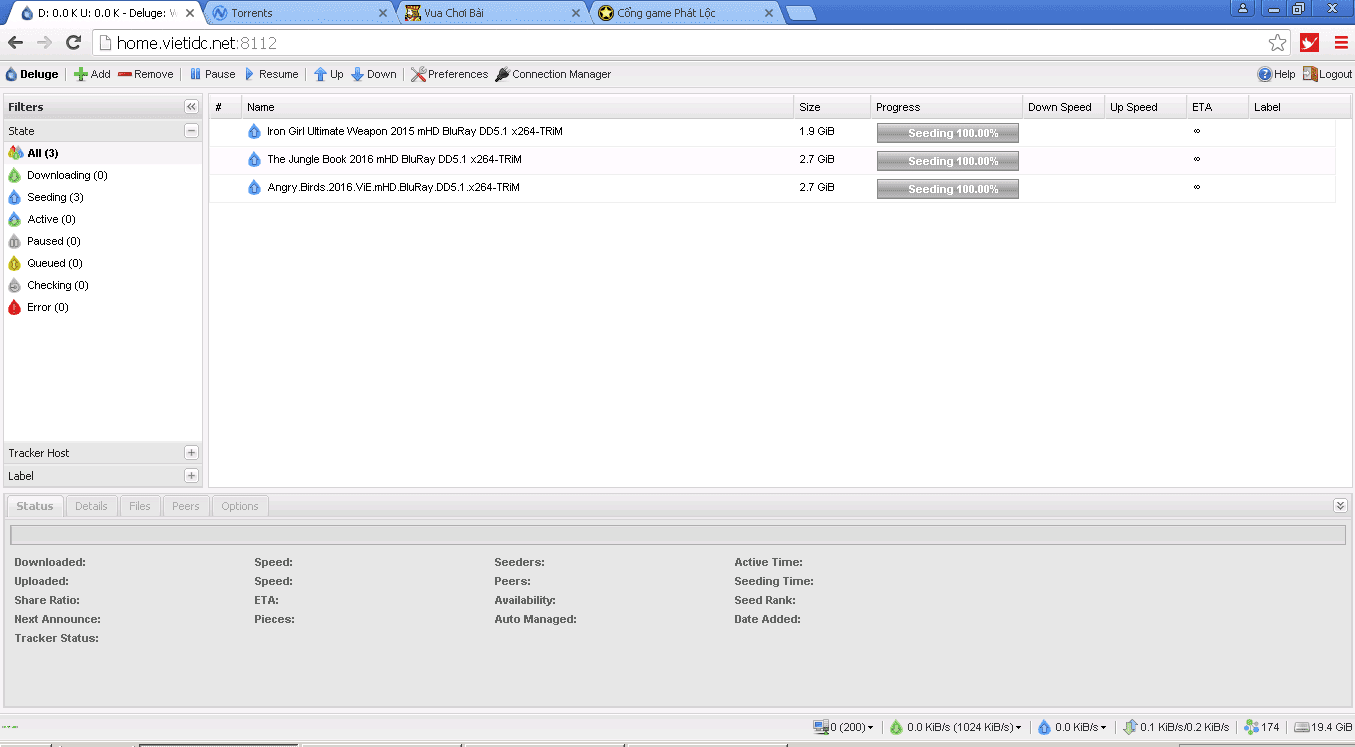Expand the Label filter section
Screen dimensions: 1355x747
(191, 476)
